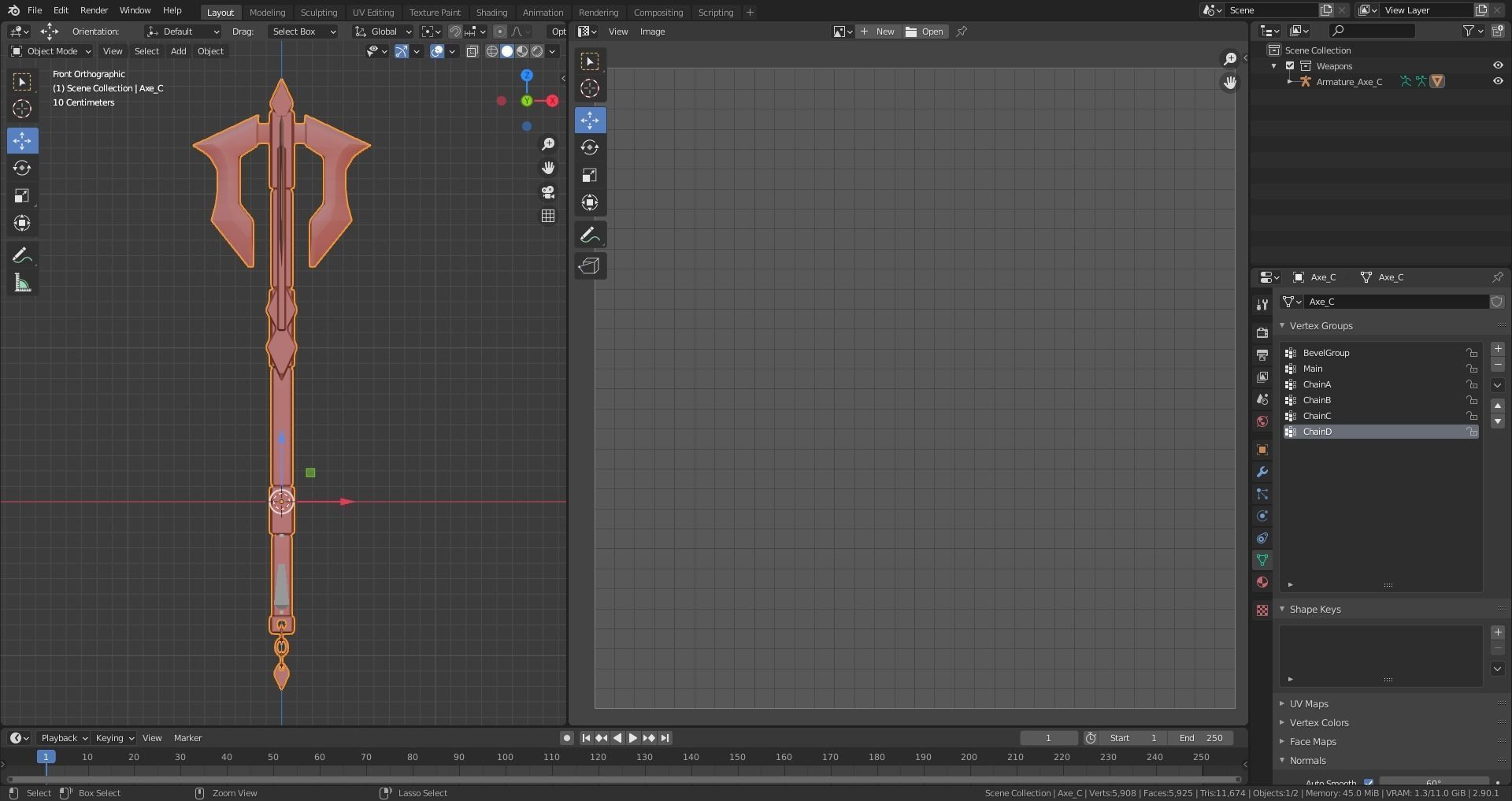Collapse the Vertex Groups panel
This screenshot has width=1512, height=801.
tap(1320, 325)
